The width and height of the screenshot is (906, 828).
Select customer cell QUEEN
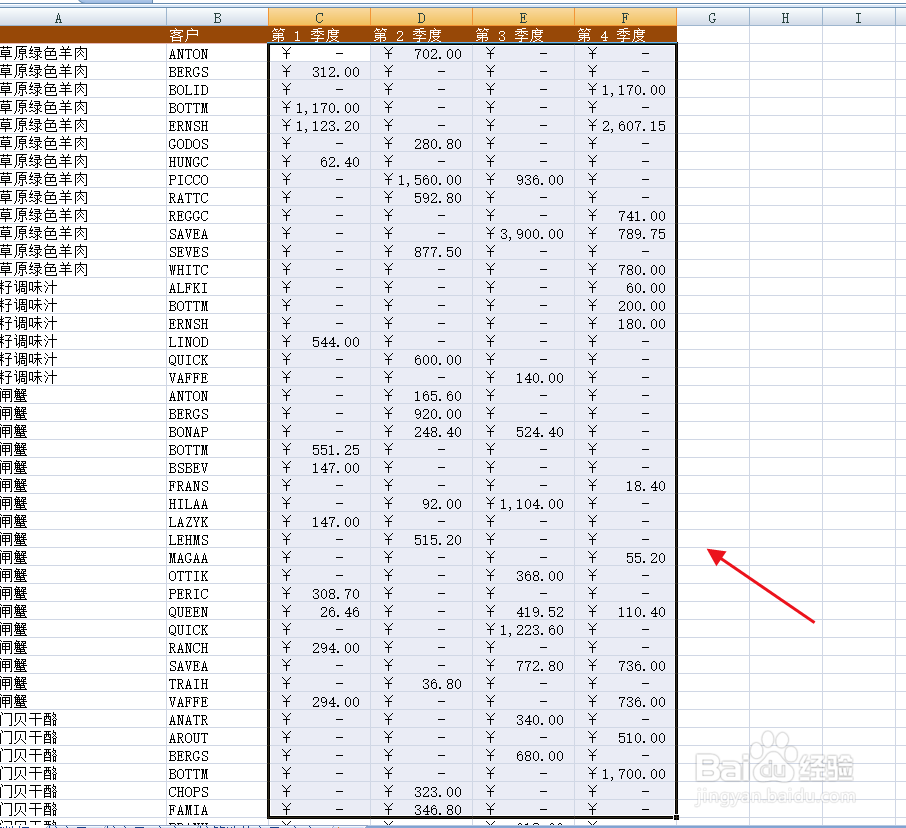click(217, 612)
